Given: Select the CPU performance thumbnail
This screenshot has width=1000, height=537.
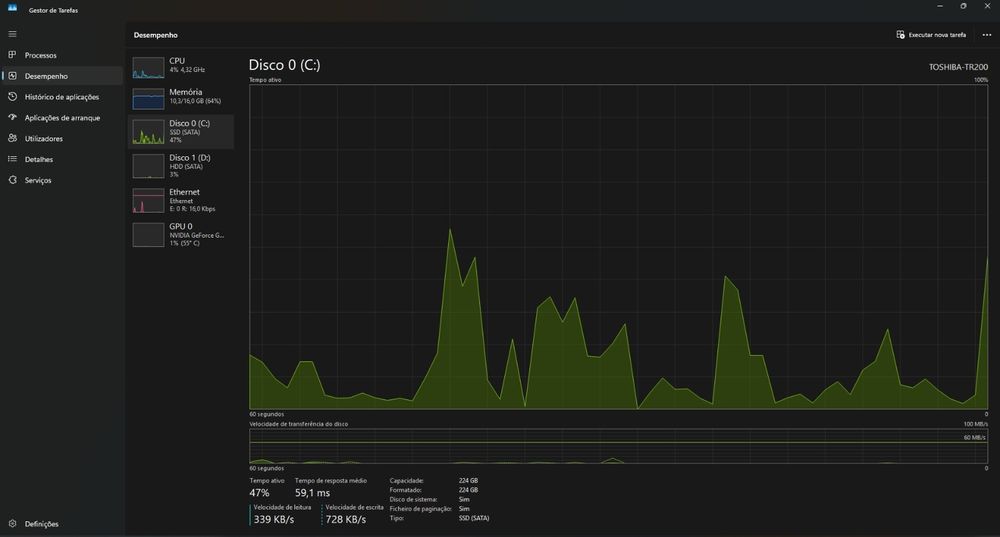Looking at the screenshot, I should pyautogui.click(x=148, y=68).
